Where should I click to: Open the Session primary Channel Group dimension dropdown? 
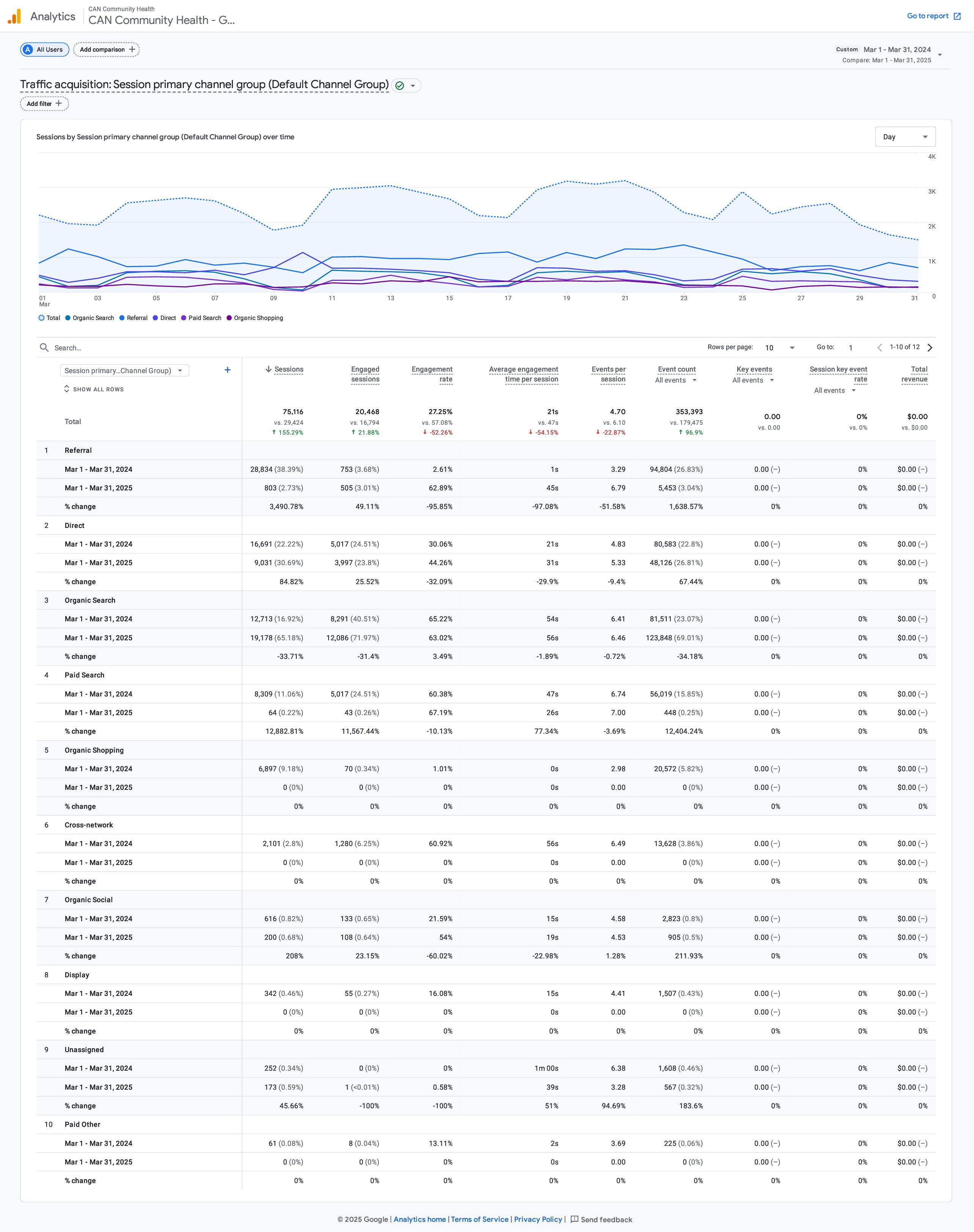click(x=124, y=370)
